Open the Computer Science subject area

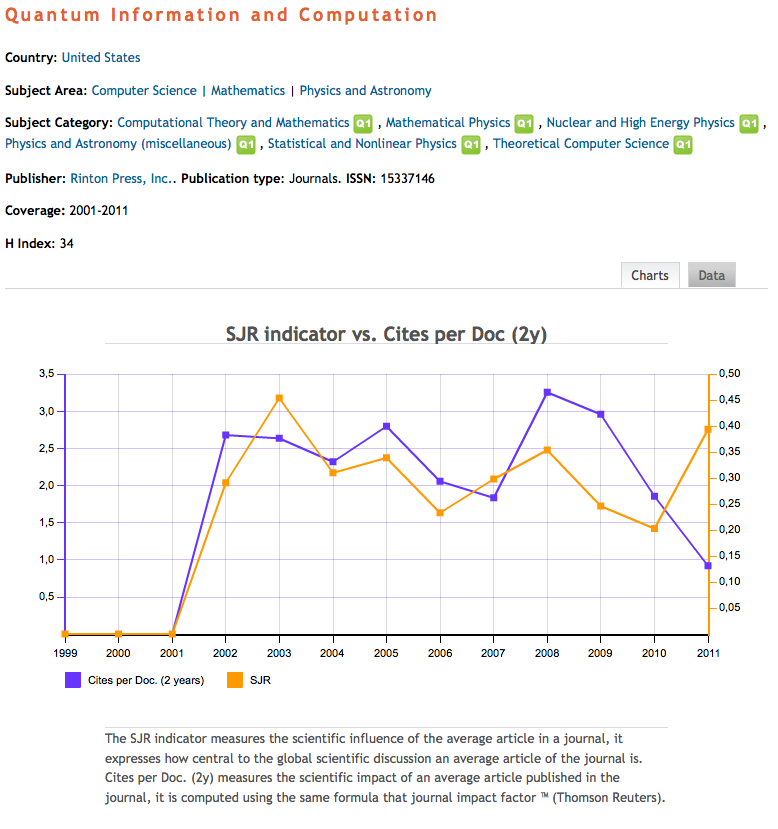144,90
